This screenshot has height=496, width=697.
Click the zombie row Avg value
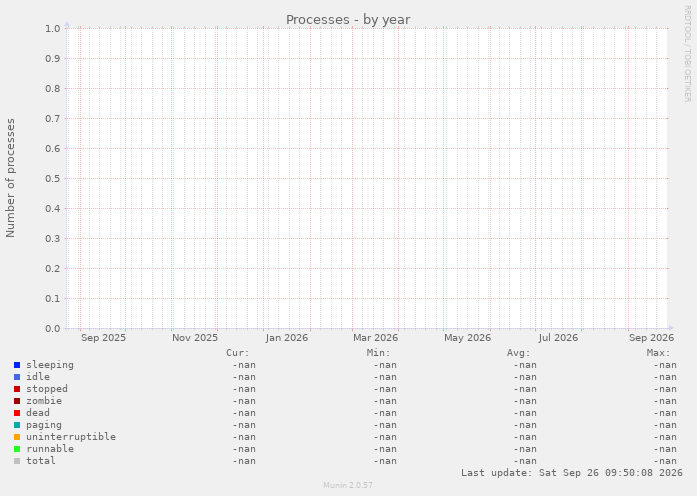[525, 401]
